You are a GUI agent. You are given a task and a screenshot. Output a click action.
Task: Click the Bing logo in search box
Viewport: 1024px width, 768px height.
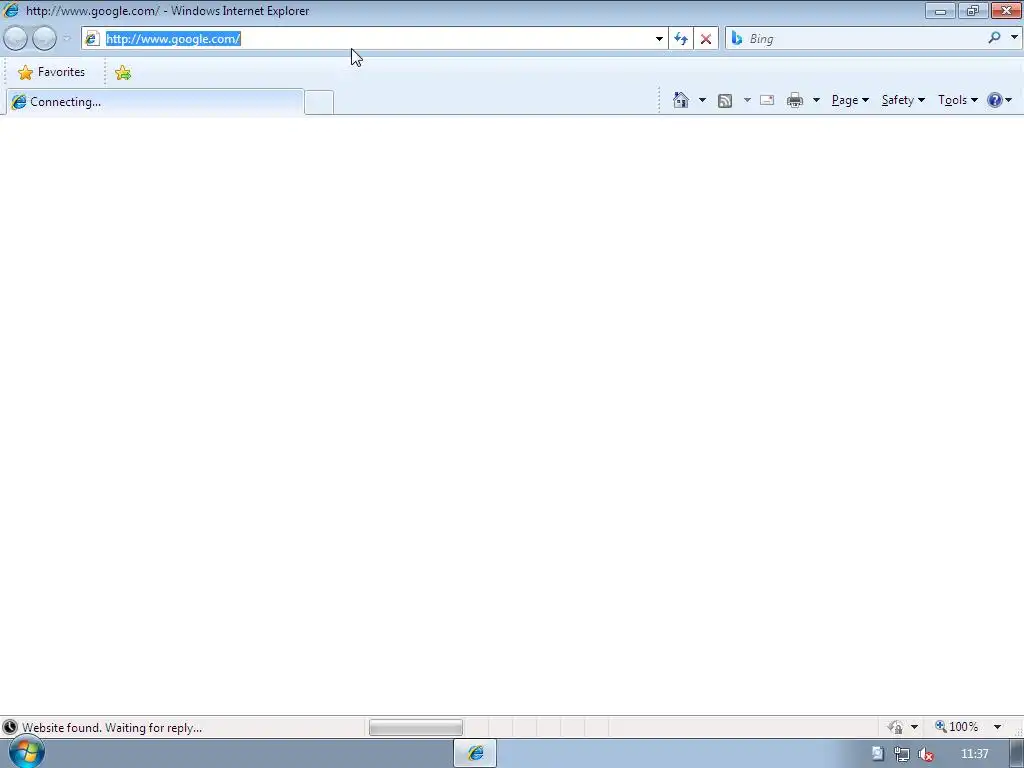(737, 39)
